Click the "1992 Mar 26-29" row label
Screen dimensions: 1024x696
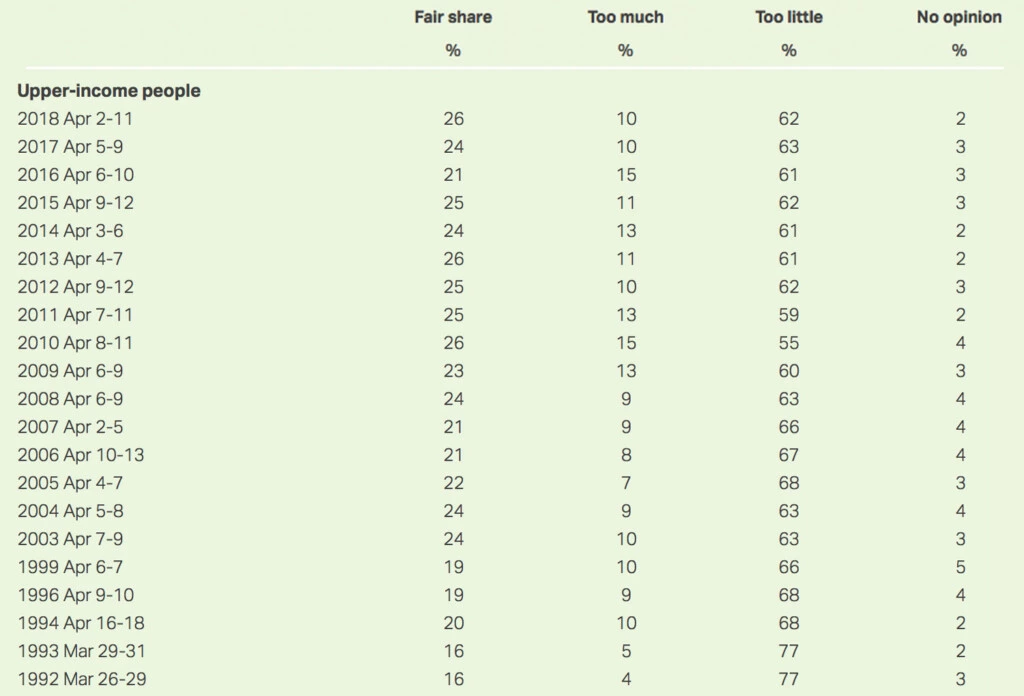tap(81, 679)
